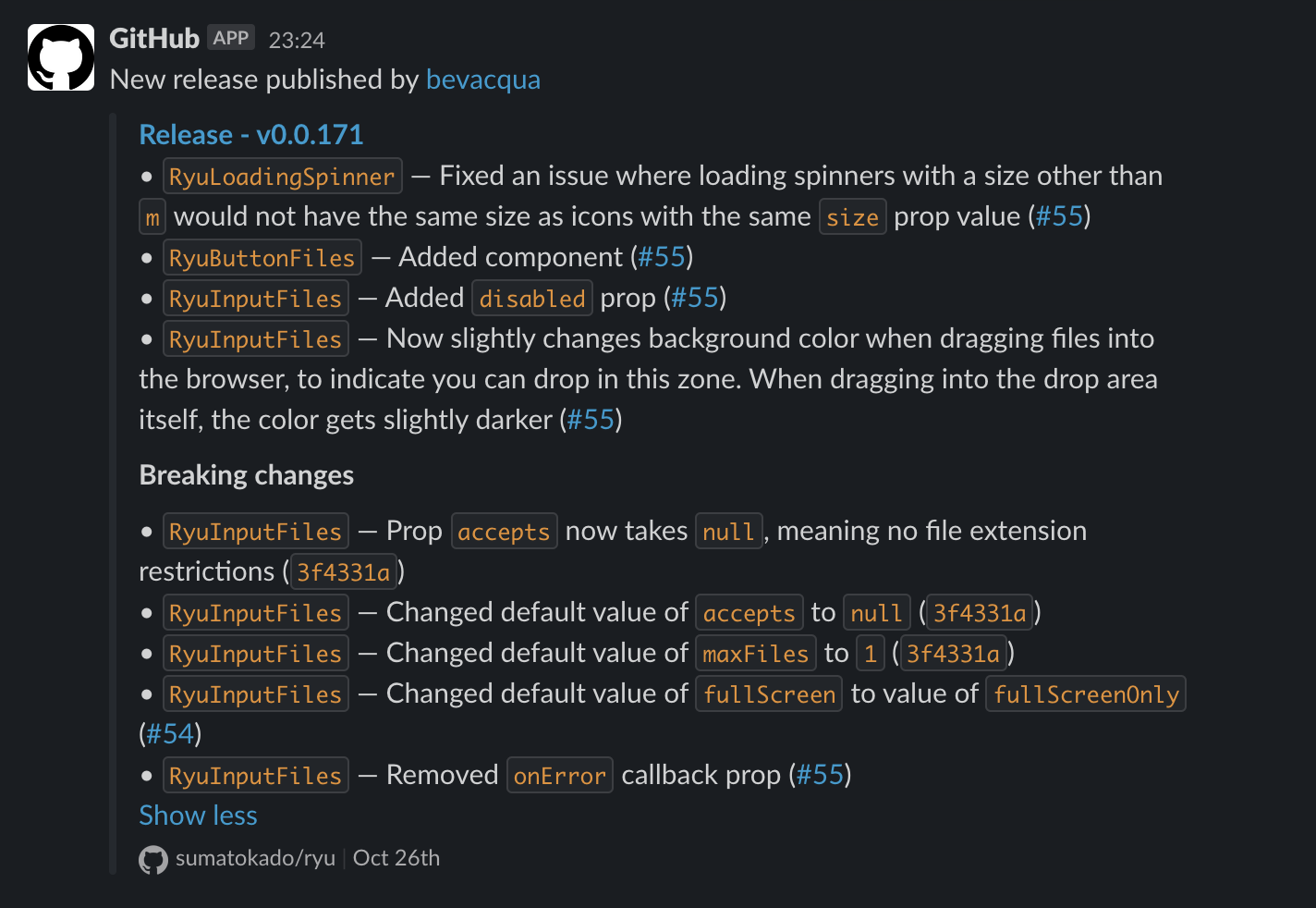The width and height of the screenshot is (1316, 908).
Task: Click the sumatokado/ryu repository name
Action: 255,858
